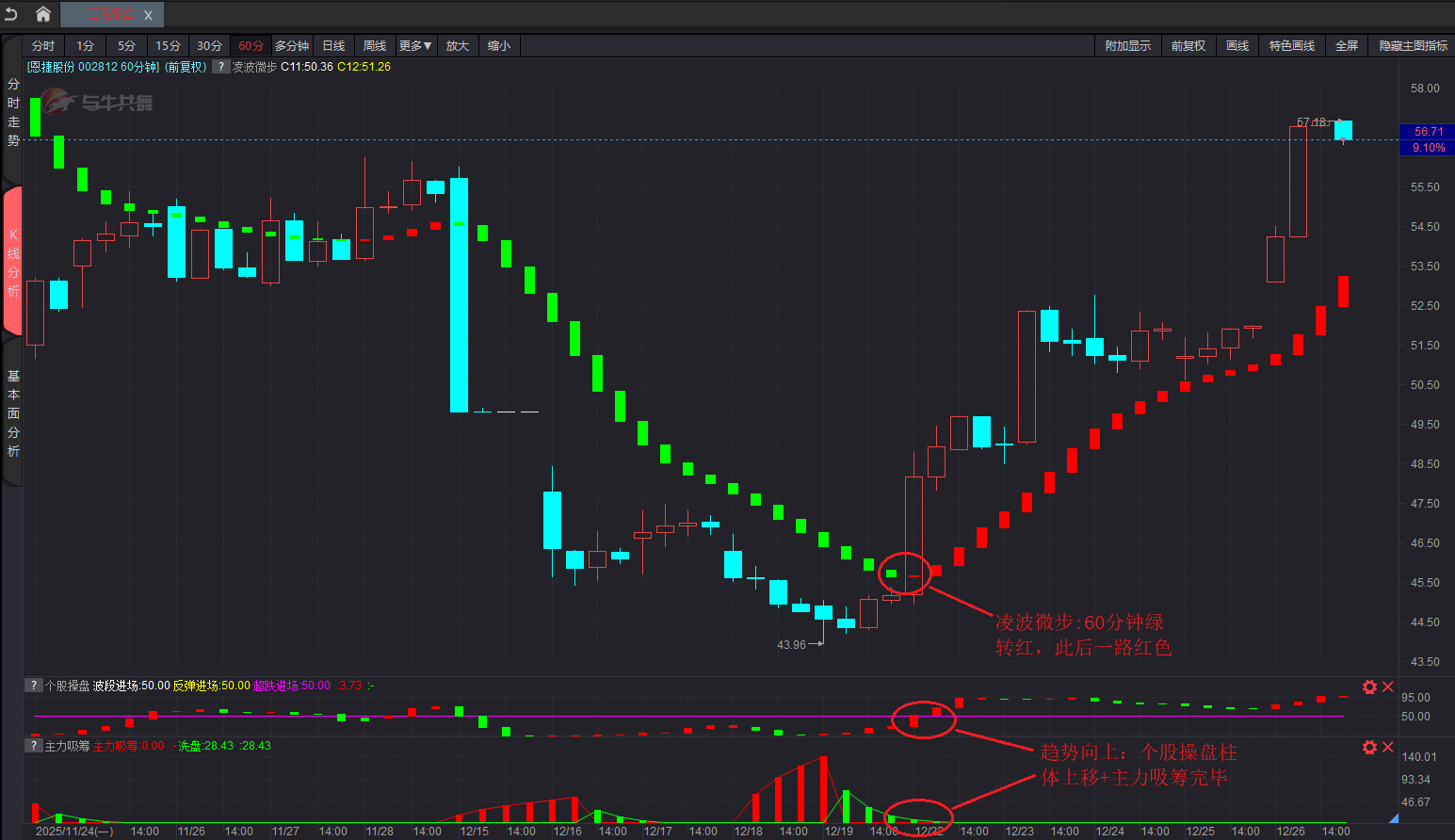Switch to 日线 daily chart period

pyautogui.click(x=333, y=46)
